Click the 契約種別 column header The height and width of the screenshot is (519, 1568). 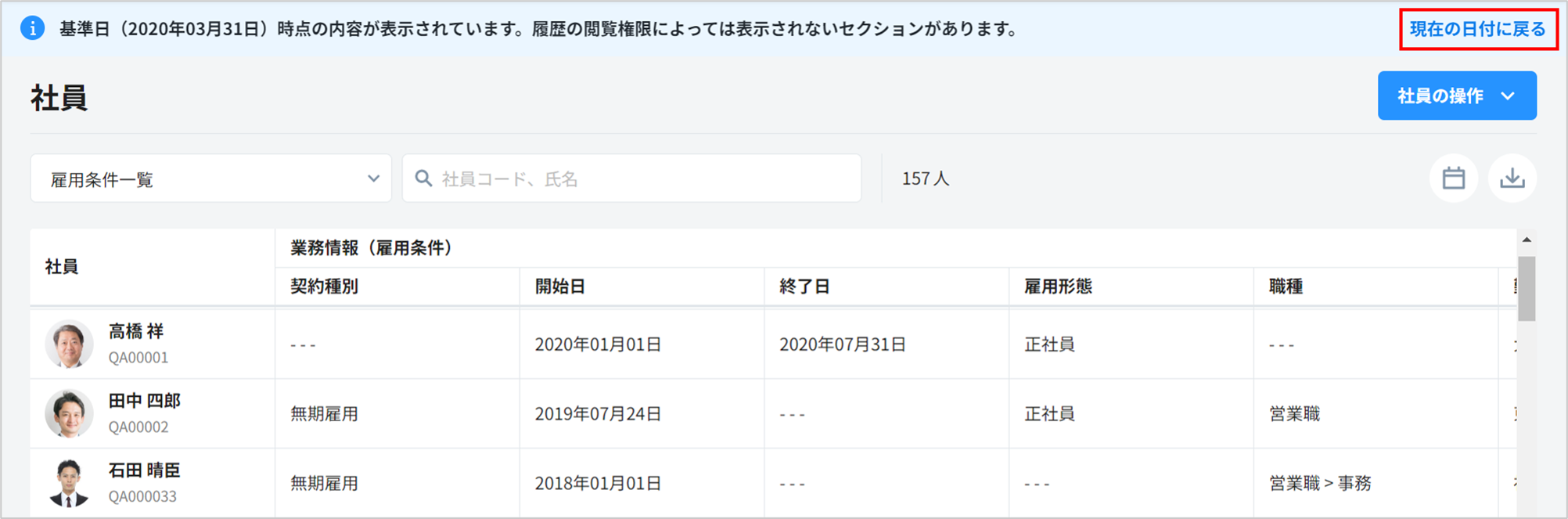325,287
